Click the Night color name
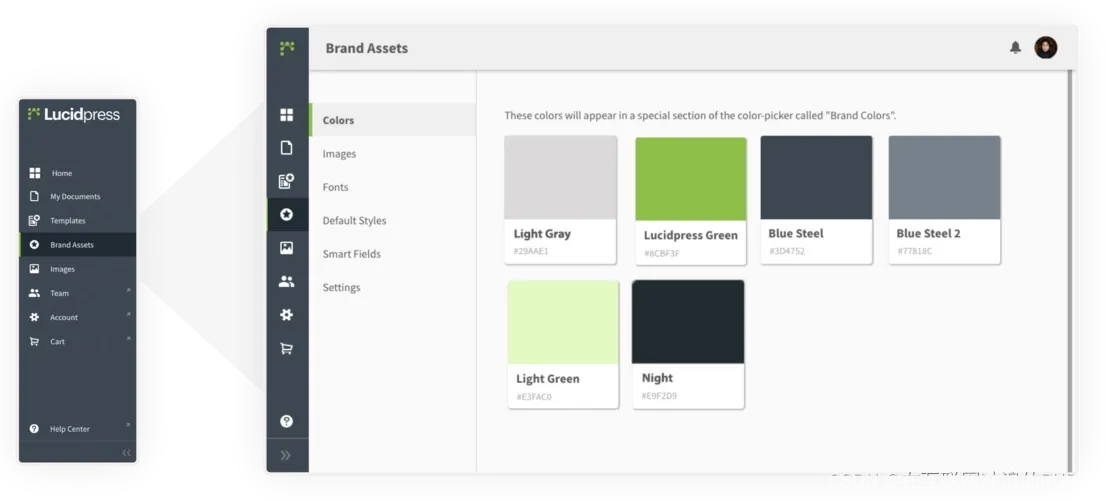The height and width of the screenshot is (500, 1105). pyautogui.click(x=658, y=378)
